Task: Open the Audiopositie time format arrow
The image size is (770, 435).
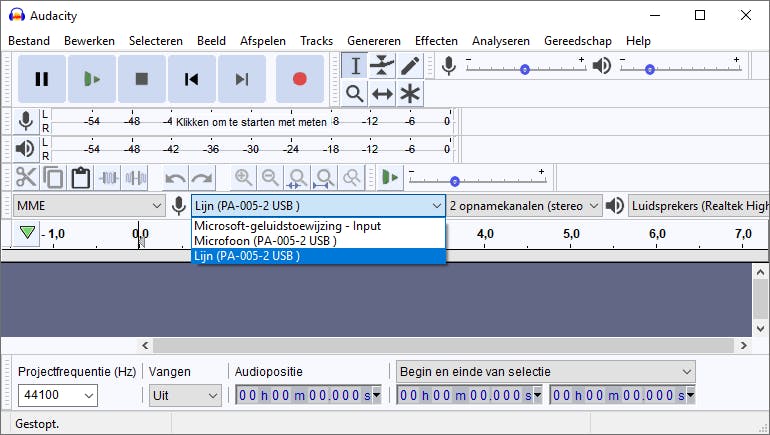Action: [x=377, y=395]
